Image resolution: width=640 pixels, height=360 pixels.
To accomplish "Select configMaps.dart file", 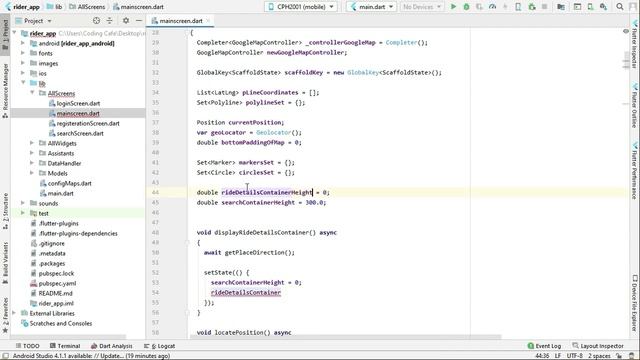I will tap(70, 183).
